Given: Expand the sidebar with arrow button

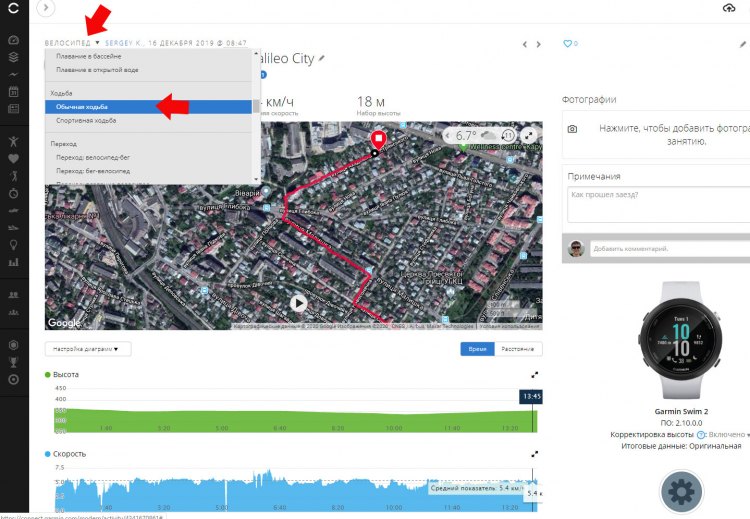Looking at the screenshot, I should pyautogui.click(x=46, y=8).
